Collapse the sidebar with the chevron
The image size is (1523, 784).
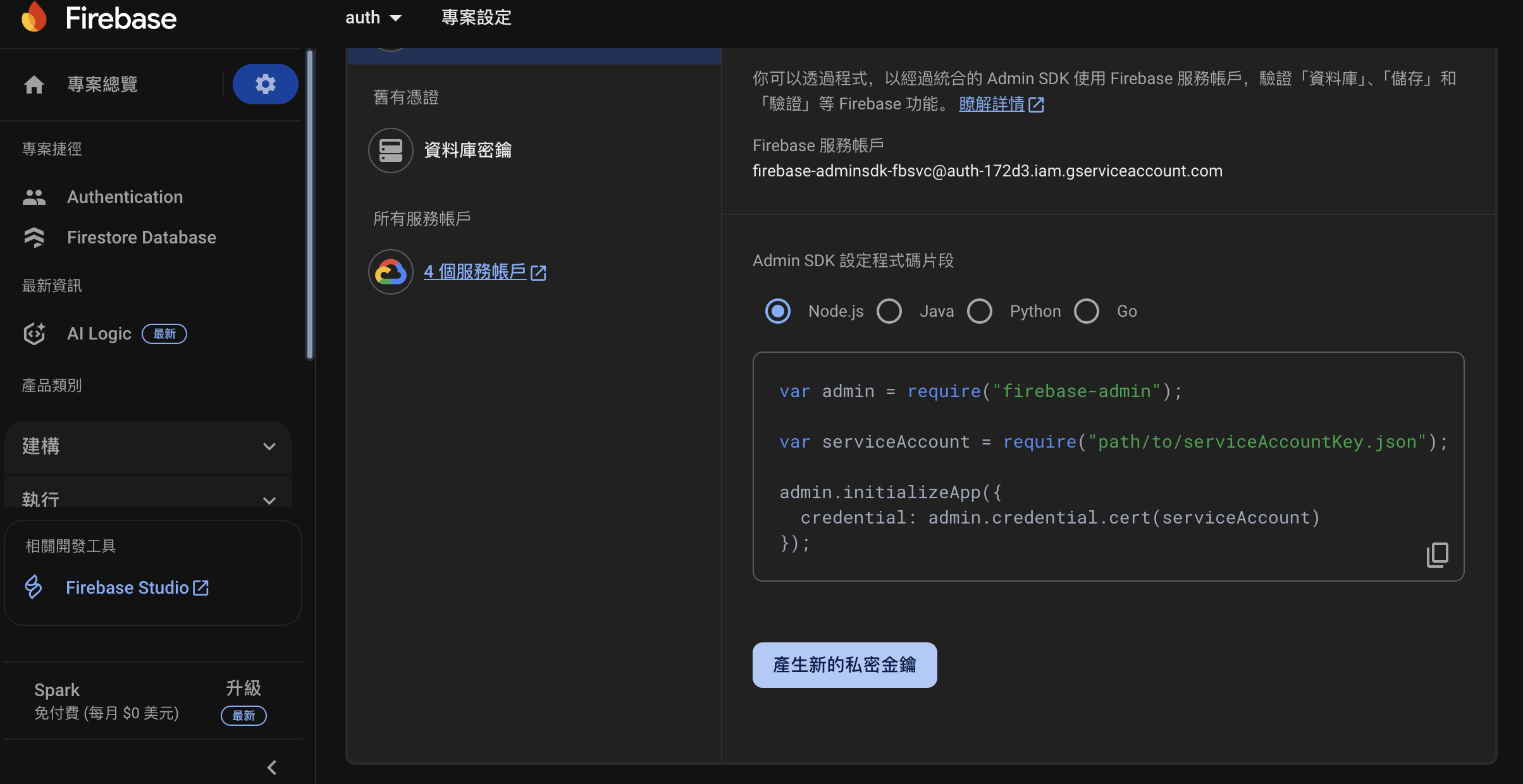click(x=272, y=768)
